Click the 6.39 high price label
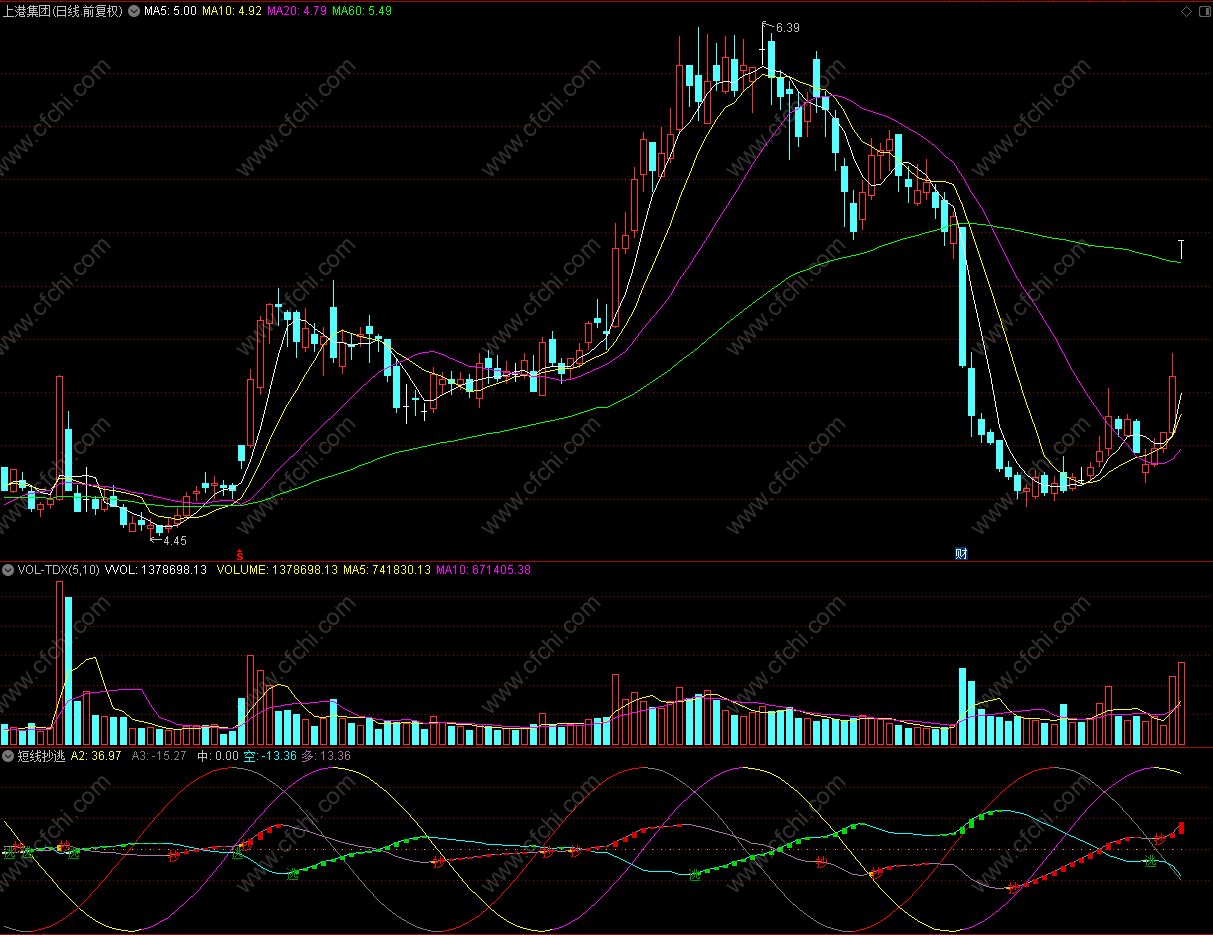This screenshot has height=935, width=1213. point(787,28)
